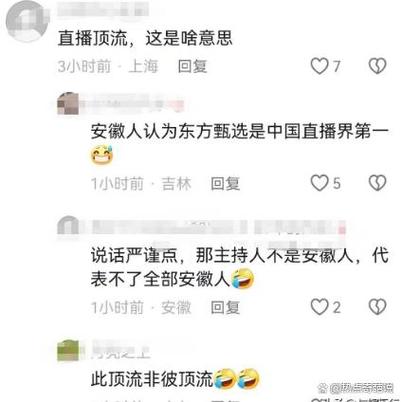Like the 说话严谨点 comment from 安徽
The width and height of the screenshot is (401, 402).
coord(320,307)
